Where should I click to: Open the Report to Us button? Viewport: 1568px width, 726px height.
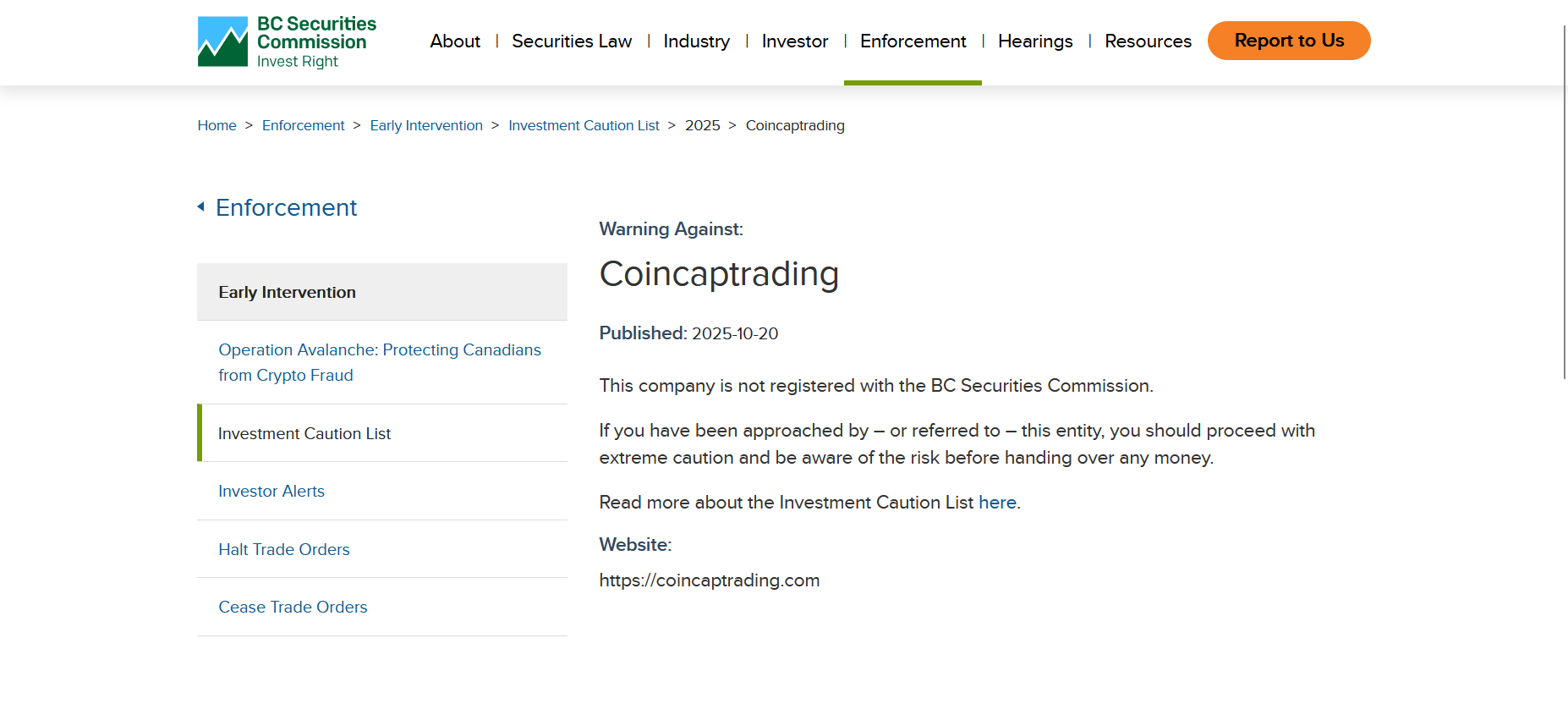tap(1288, 40)
